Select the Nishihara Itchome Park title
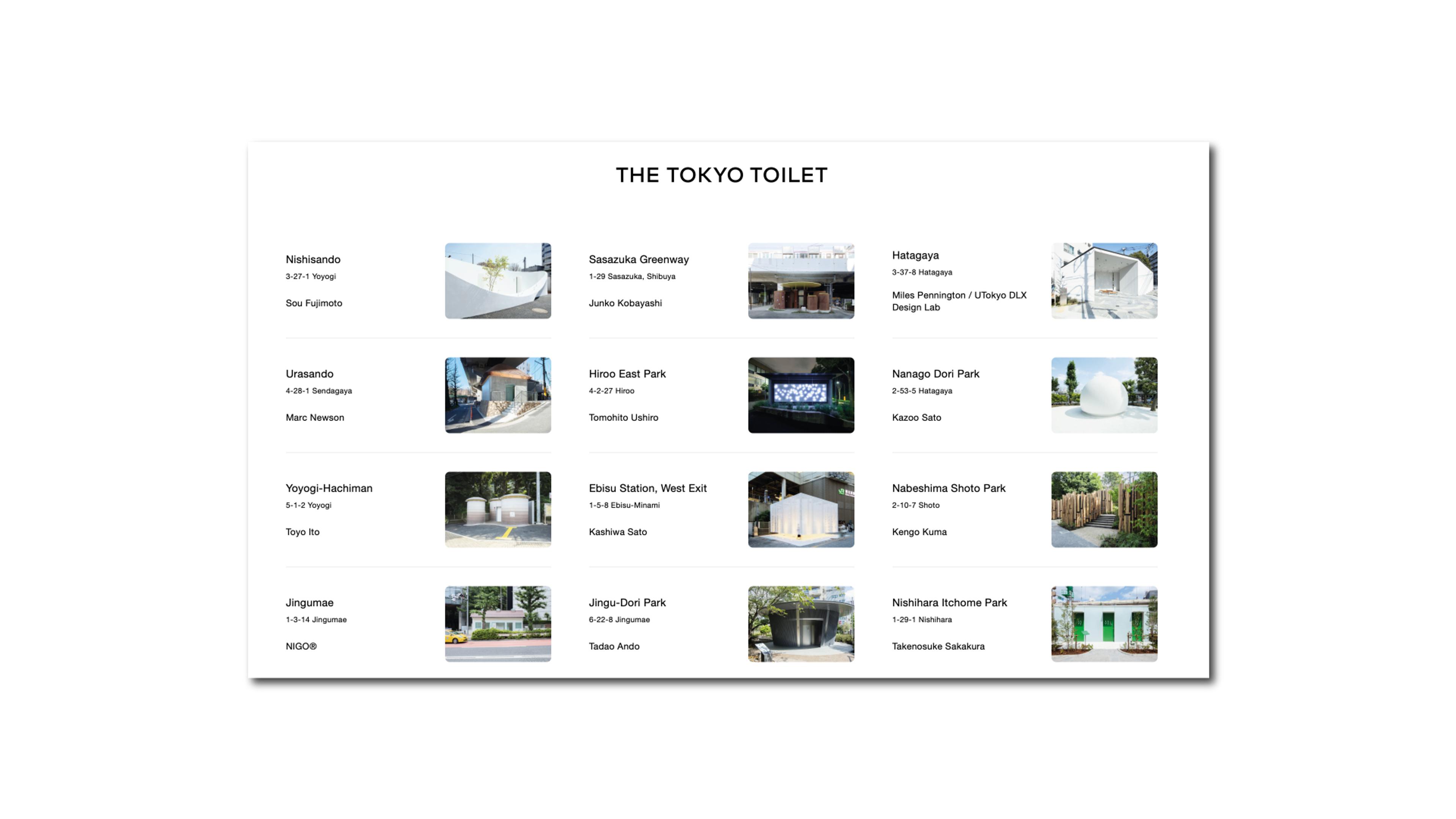This screenshot has width=1456, height=819. coord(949,603)
